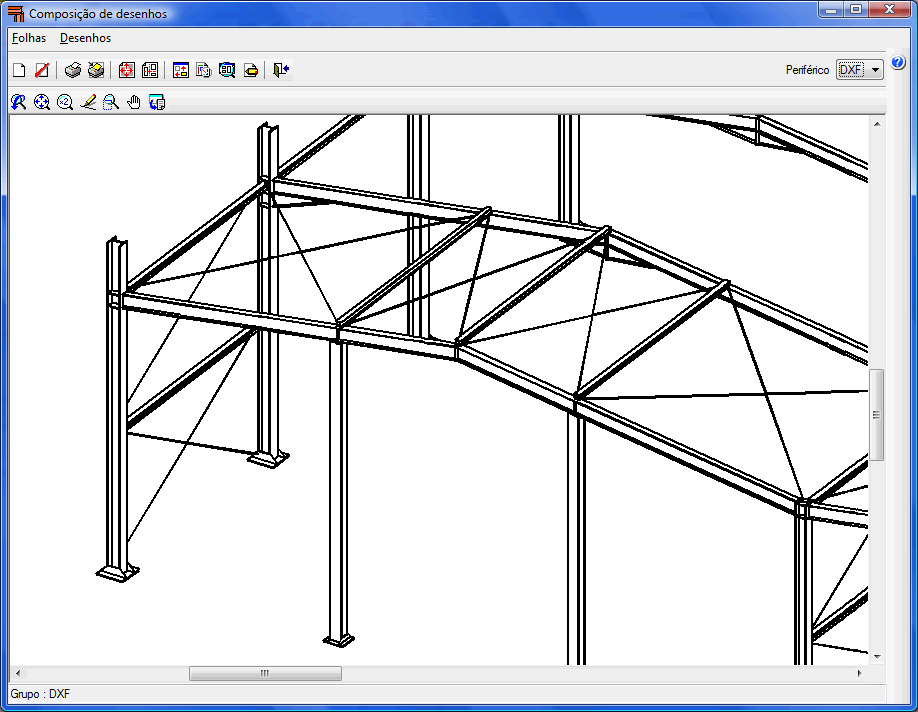Click the drawing details magnifier icon
The width and height of the screenshot is (918, 712).
pos(227,70)
